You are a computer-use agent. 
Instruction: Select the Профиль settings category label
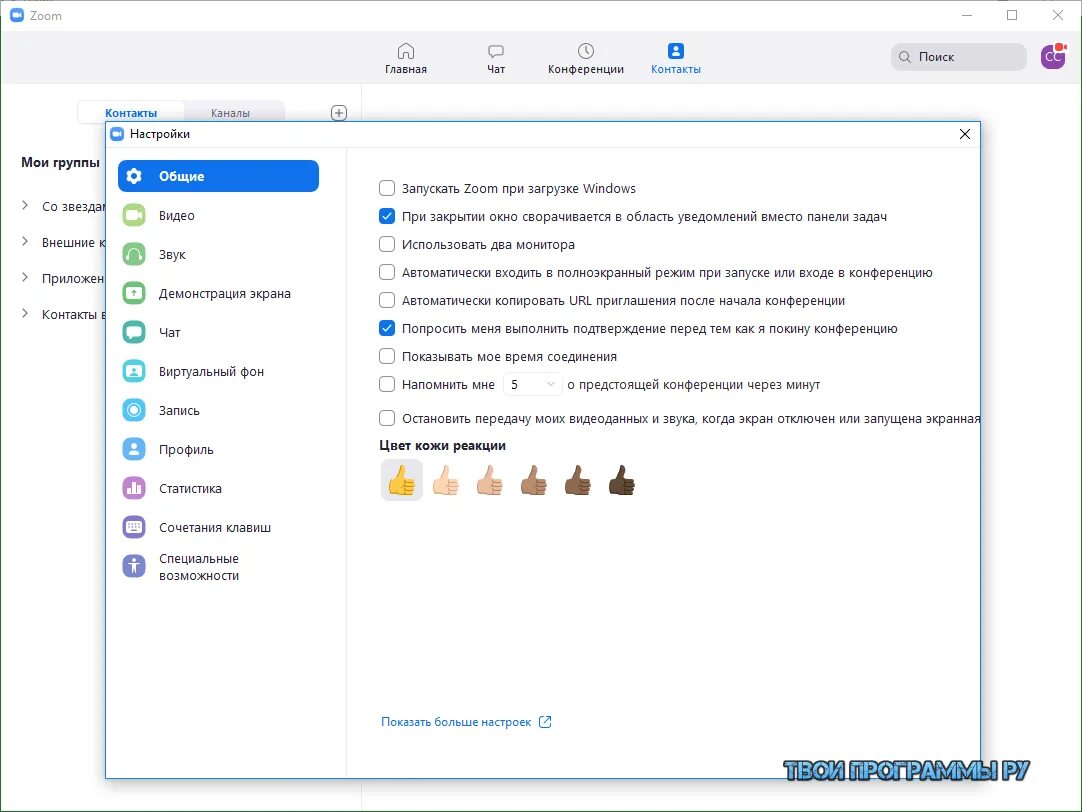(x=186, y=450)
